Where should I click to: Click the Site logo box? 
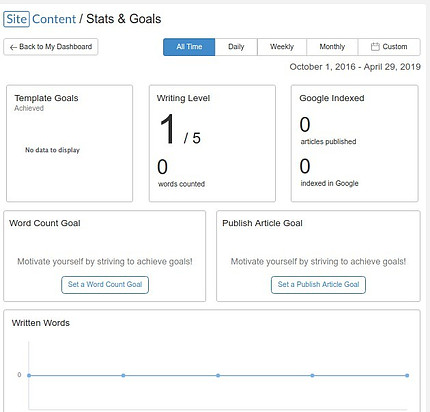pos(17,19)
